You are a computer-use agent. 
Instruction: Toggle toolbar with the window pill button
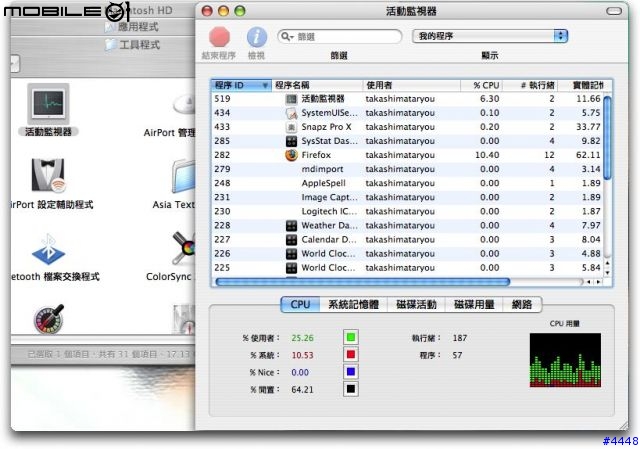point(613,11)
